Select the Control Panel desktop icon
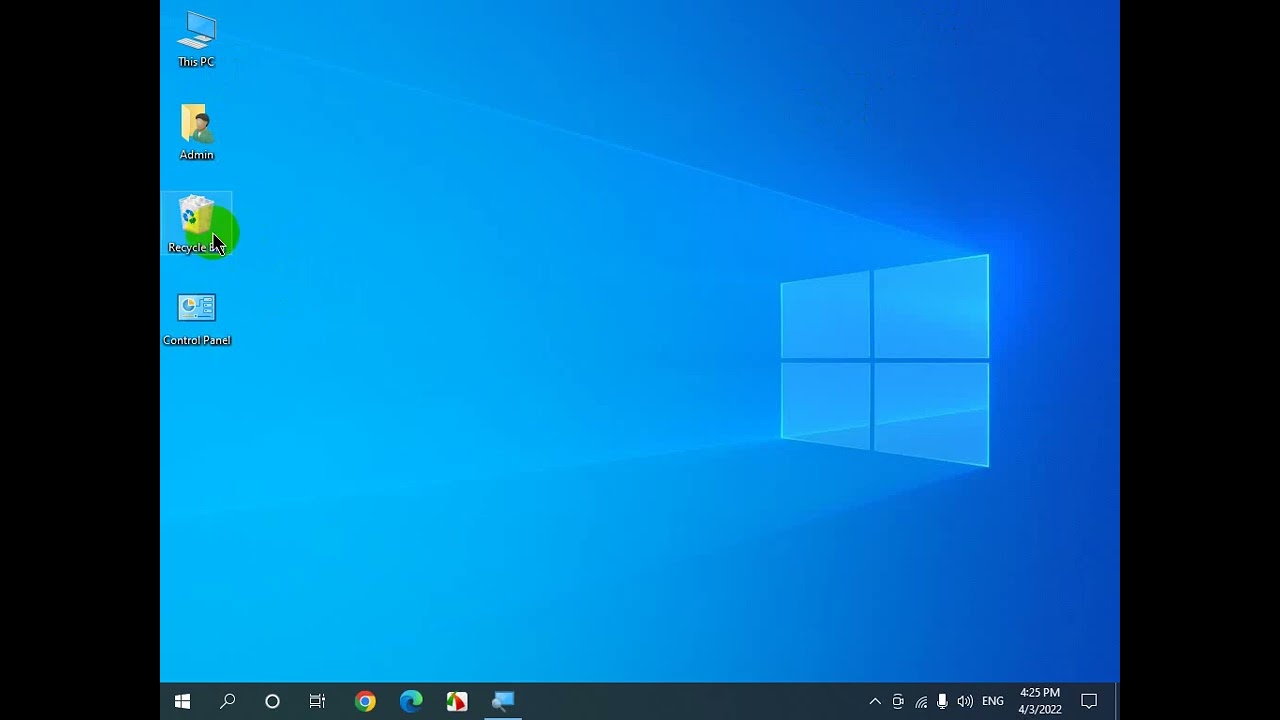 (196, 319)
